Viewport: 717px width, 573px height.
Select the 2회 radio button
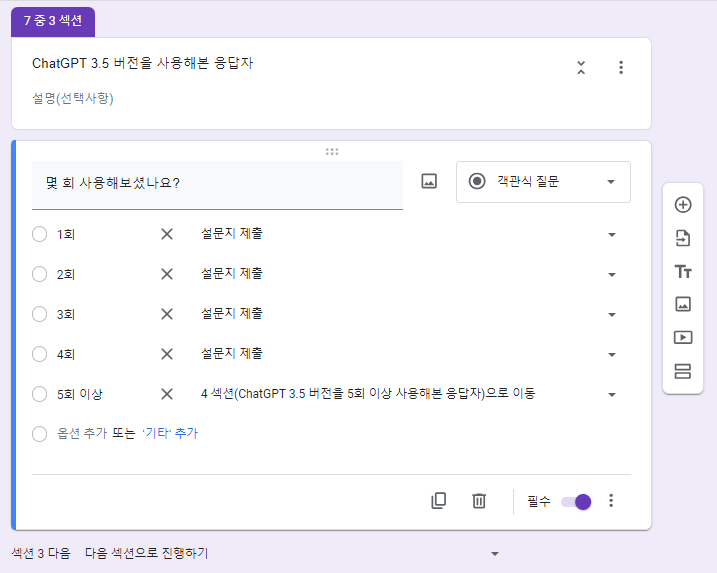click(39, 274)
